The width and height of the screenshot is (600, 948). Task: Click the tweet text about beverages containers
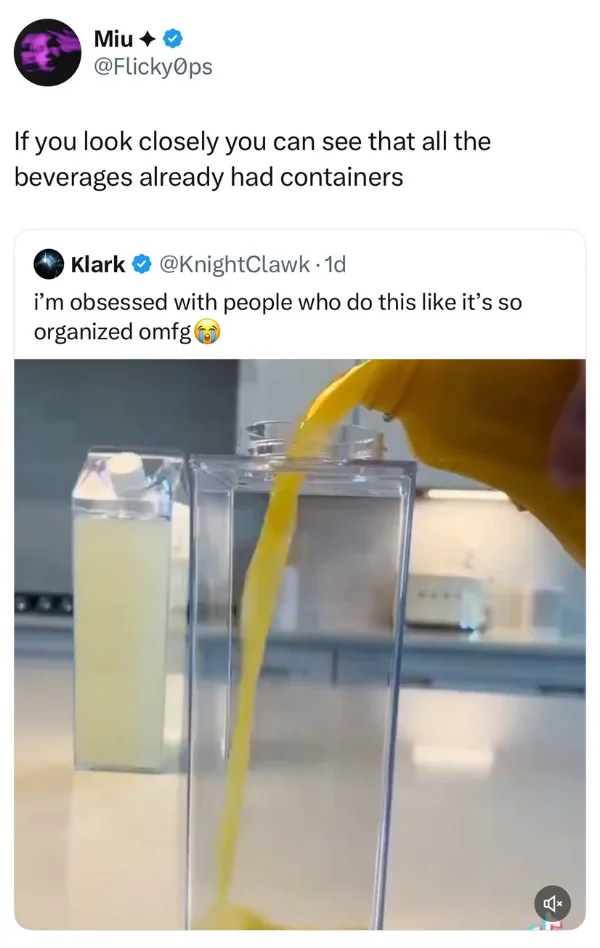pos(252,159)
